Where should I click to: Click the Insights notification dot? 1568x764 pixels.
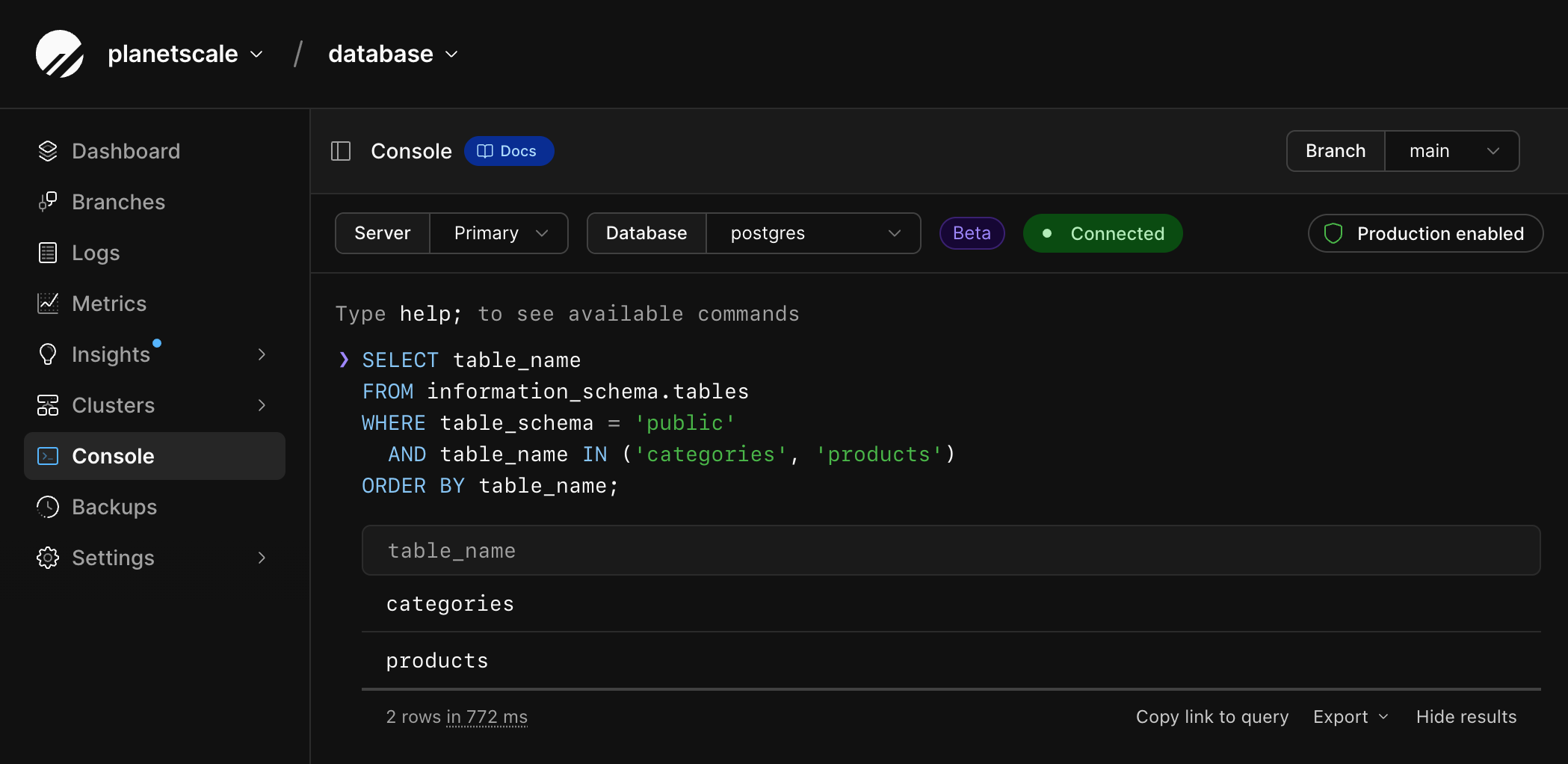click(x=157, y=343)
